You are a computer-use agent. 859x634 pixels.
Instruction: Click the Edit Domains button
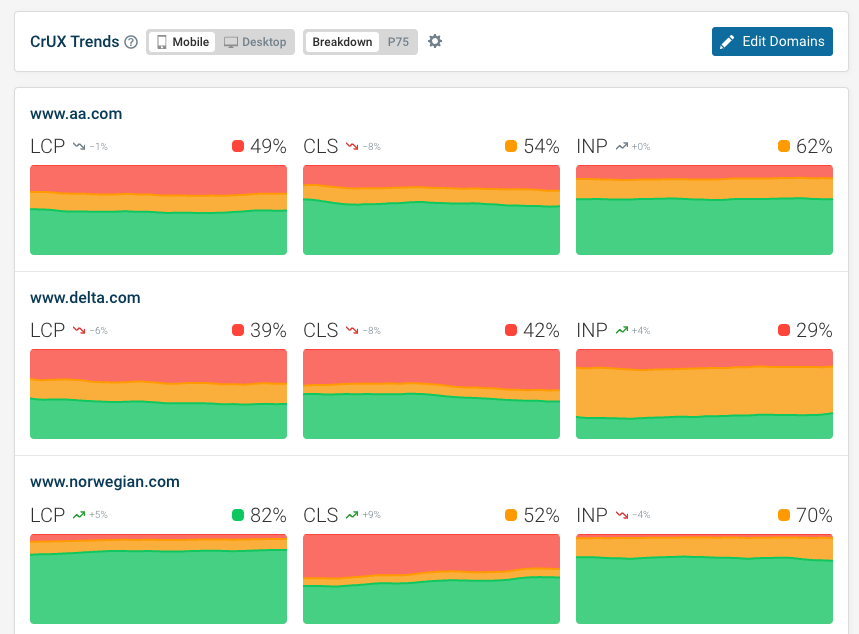point(772,41)
